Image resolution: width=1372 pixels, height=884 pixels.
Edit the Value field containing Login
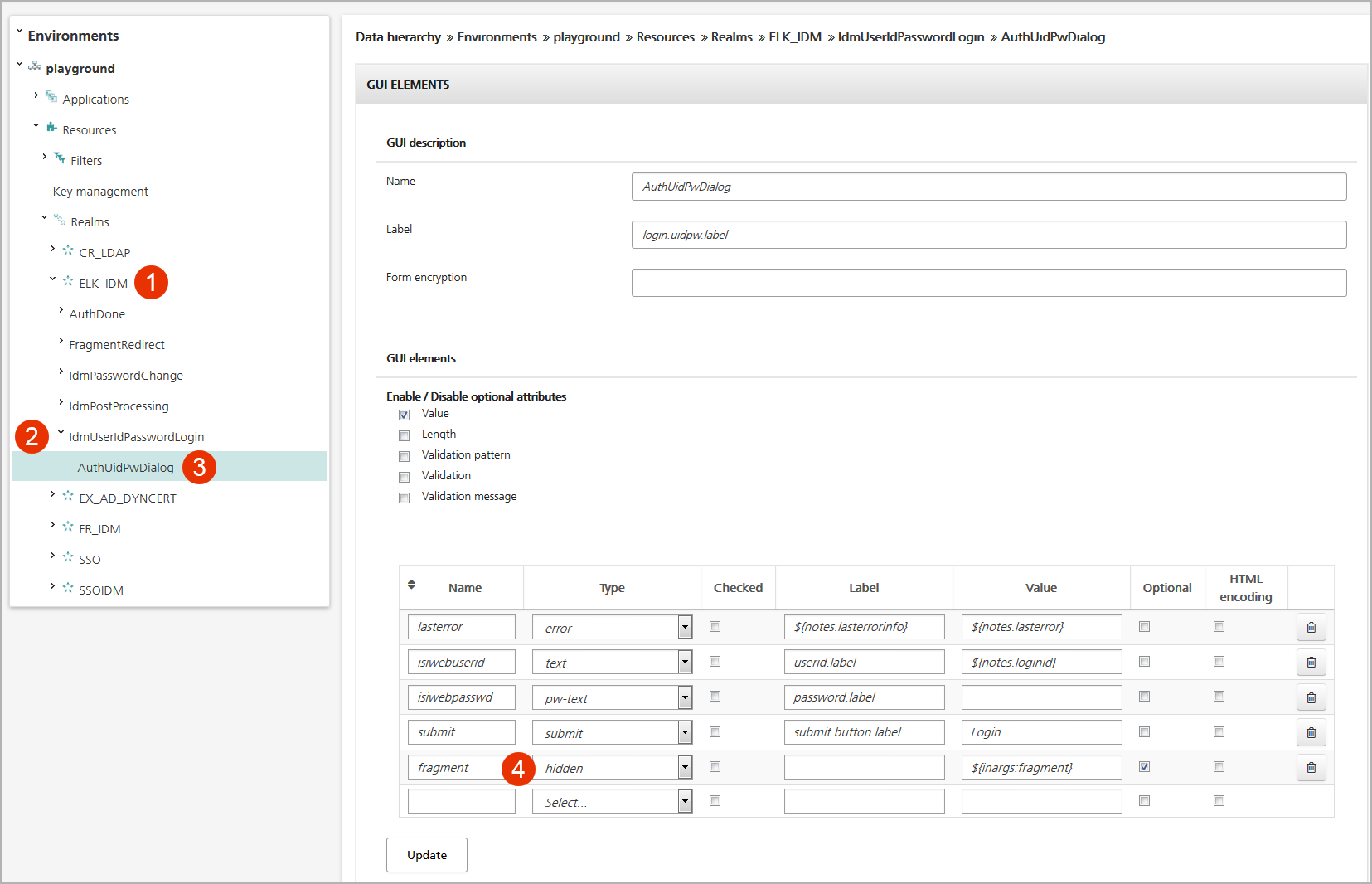pos(1041,732)
